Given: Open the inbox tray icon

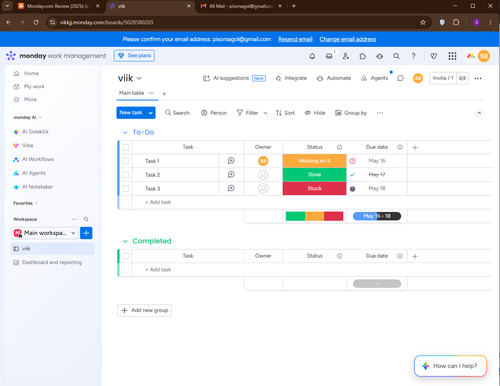Looking at the screenshot, I should (x=329, y=56).
